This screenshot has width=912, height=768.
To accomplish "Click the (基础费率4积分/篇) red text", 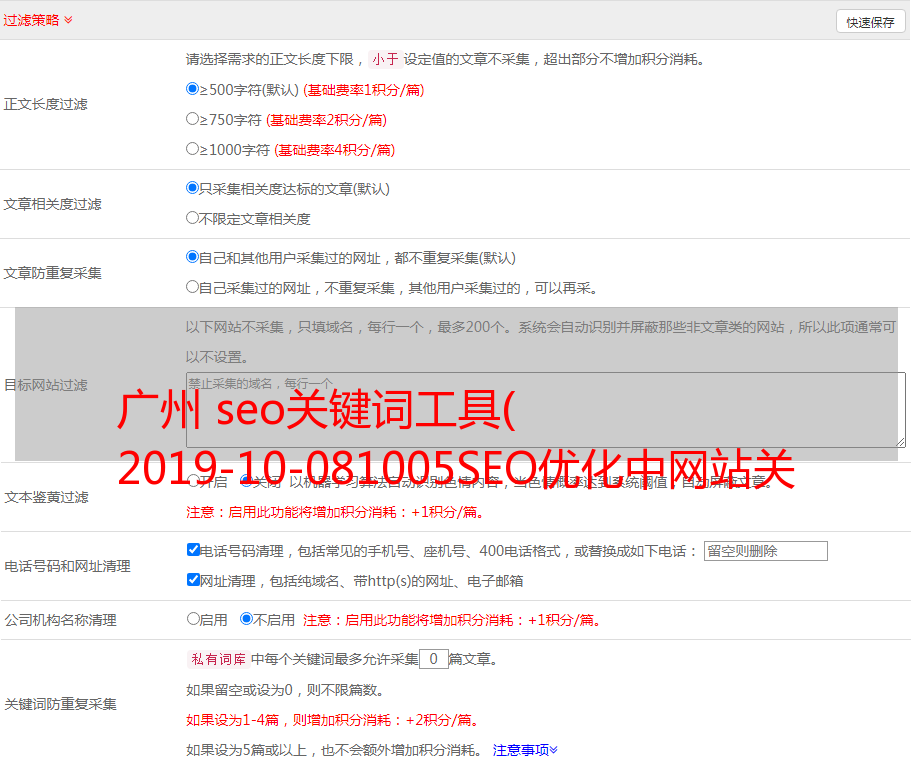I will 334,150.
